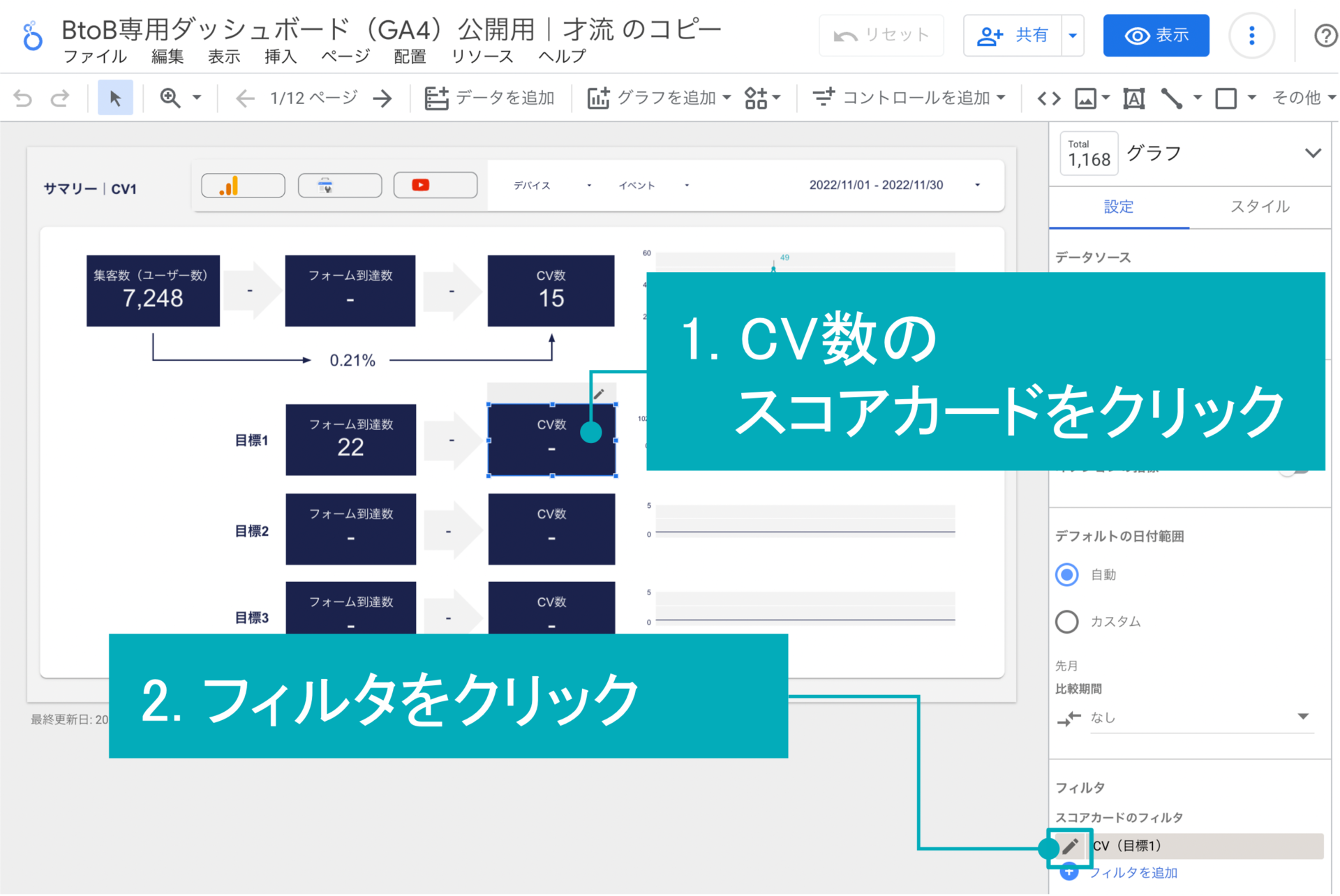1340x896 pixels.
Task: Select カスタム for the default date range
Action: (x=1067, y=622)
